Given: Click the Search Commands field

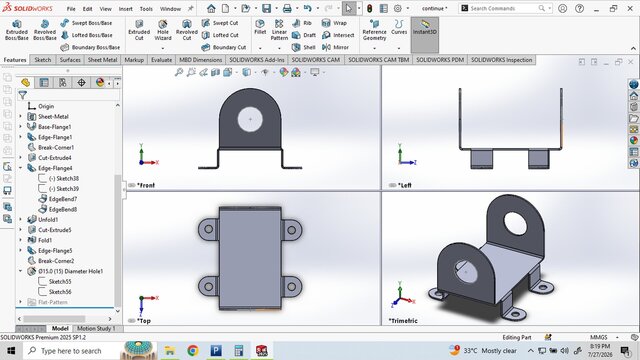Looking at the screenshot, I should tap(503, 9).
